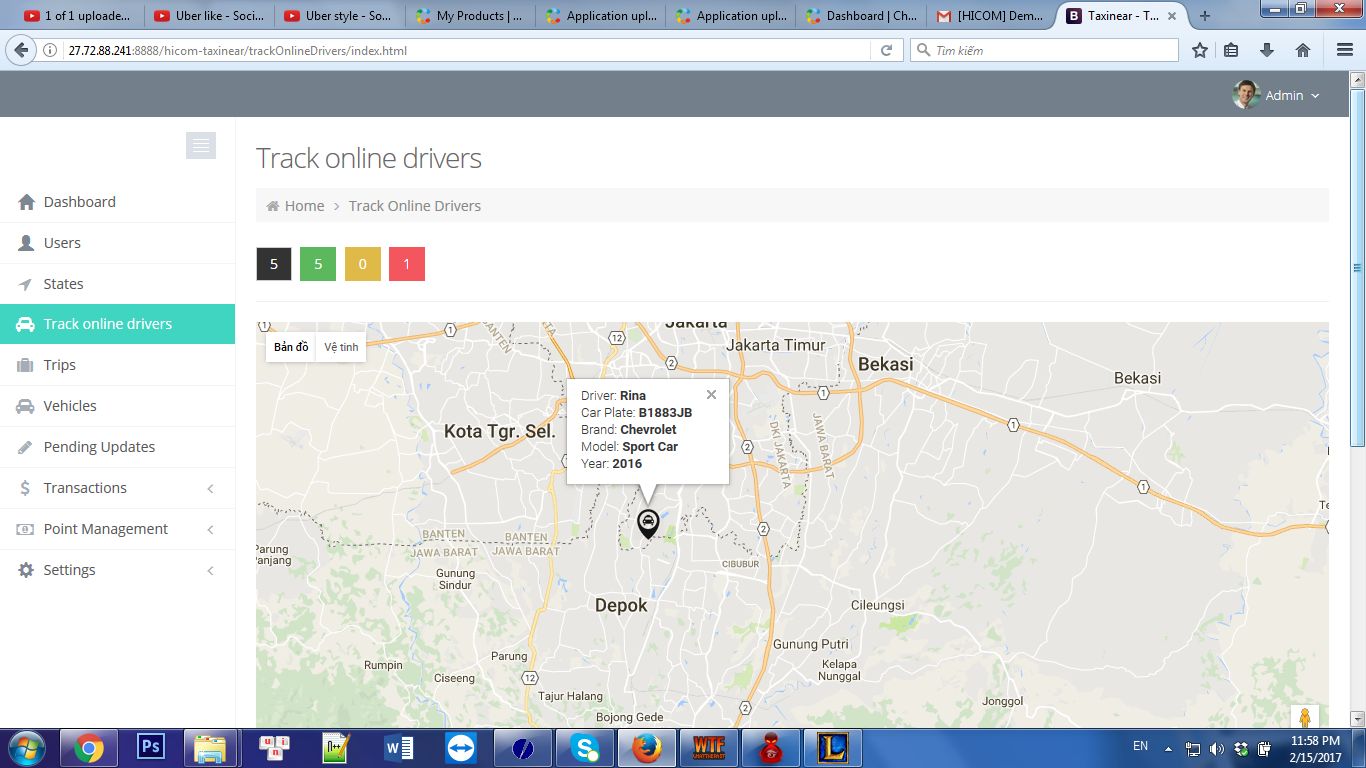Click the Admin avatar picture

tap(1246, 95)
